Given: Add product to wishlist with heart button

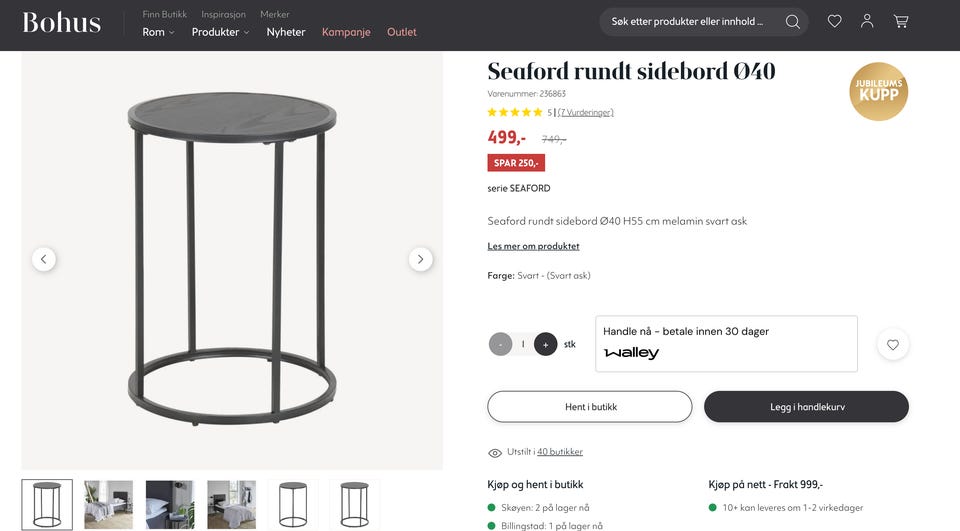Looking at the screenshot, I should 893,345.
